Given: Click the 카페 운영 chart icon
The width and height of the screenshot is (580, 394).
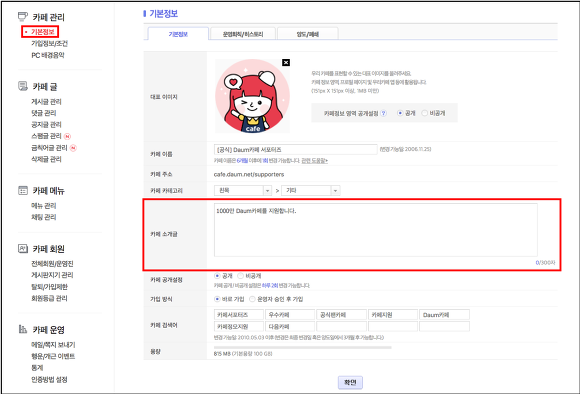Looking at the screenshot, I should coord(23,329).
